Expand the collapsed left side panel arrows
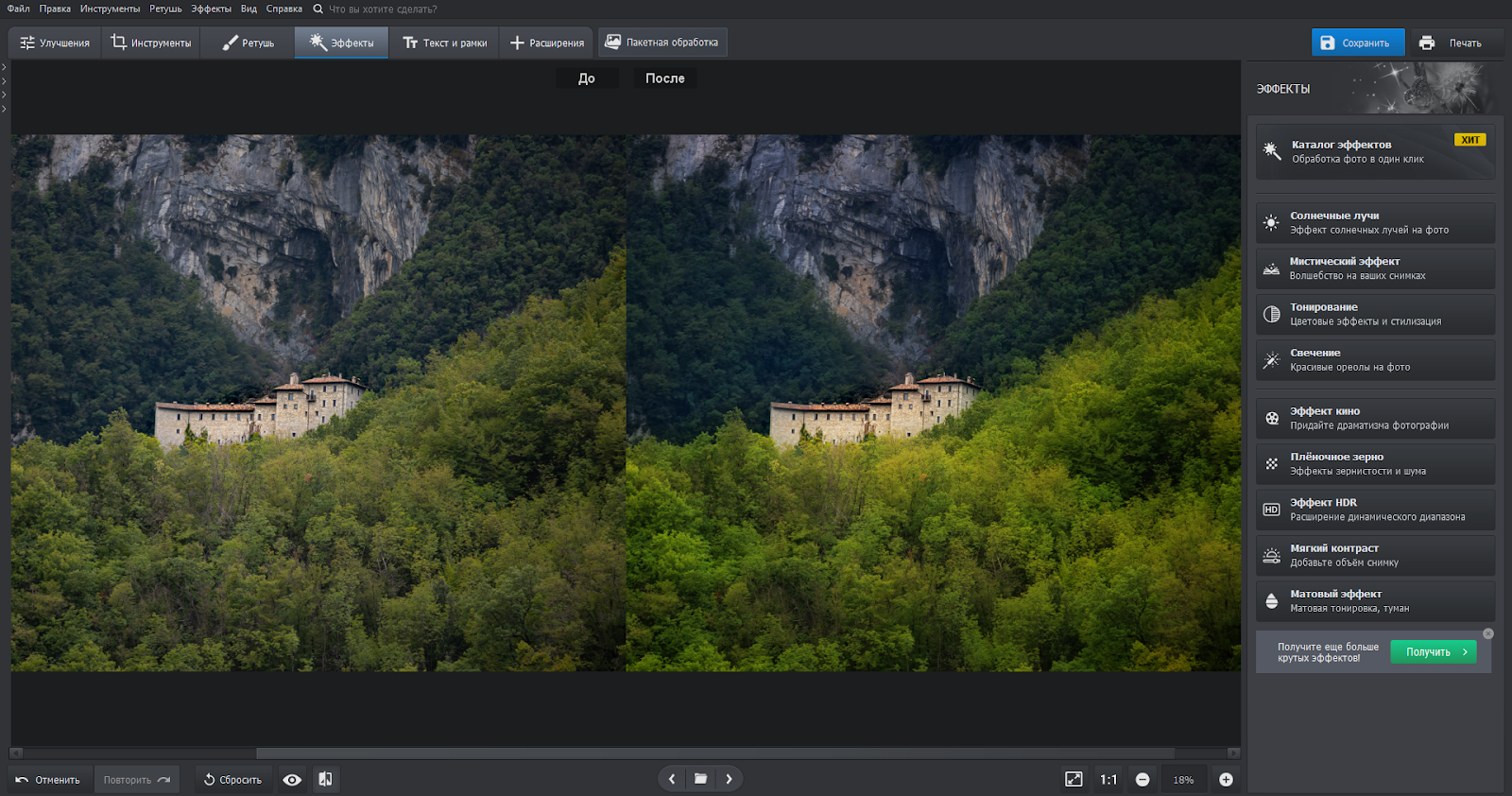 (x=4, y=88)
